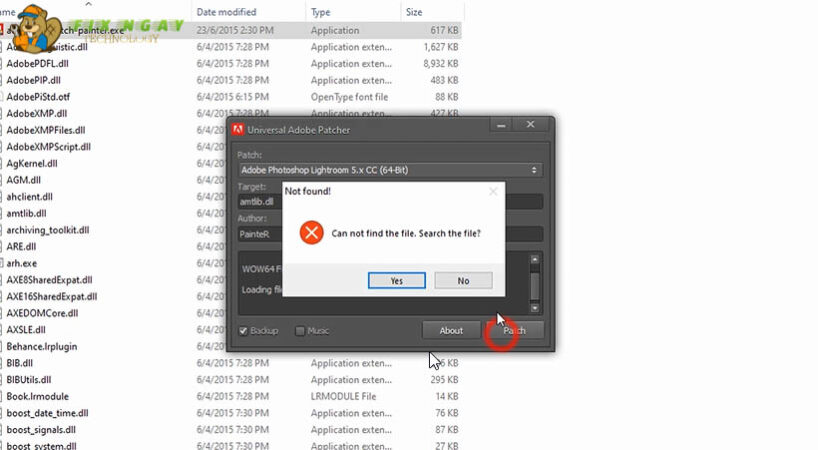Open the Patch product dropdown

tap(389, 170)
